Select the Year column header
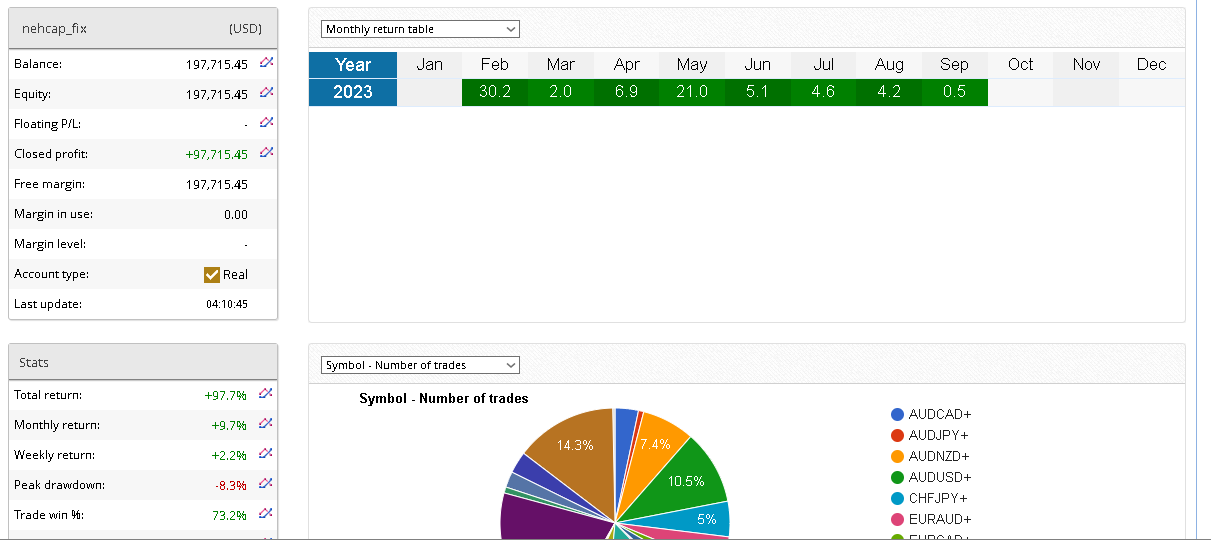This screenshot has width=1211, height=542. 353,64
